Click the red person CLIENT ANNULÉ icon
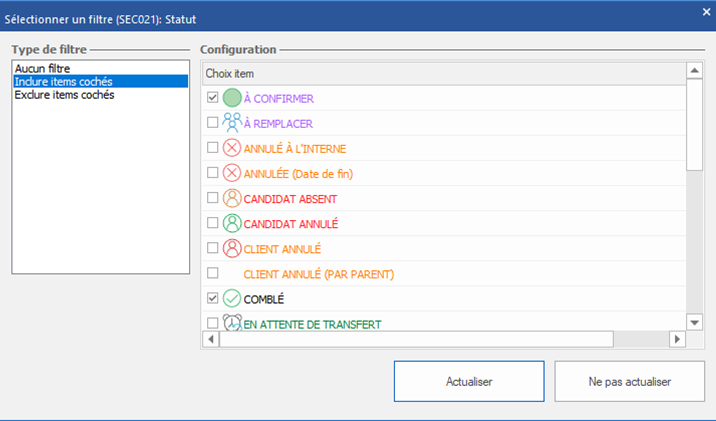The height and width of the screenshot is (421, 716). pos(232,248)
